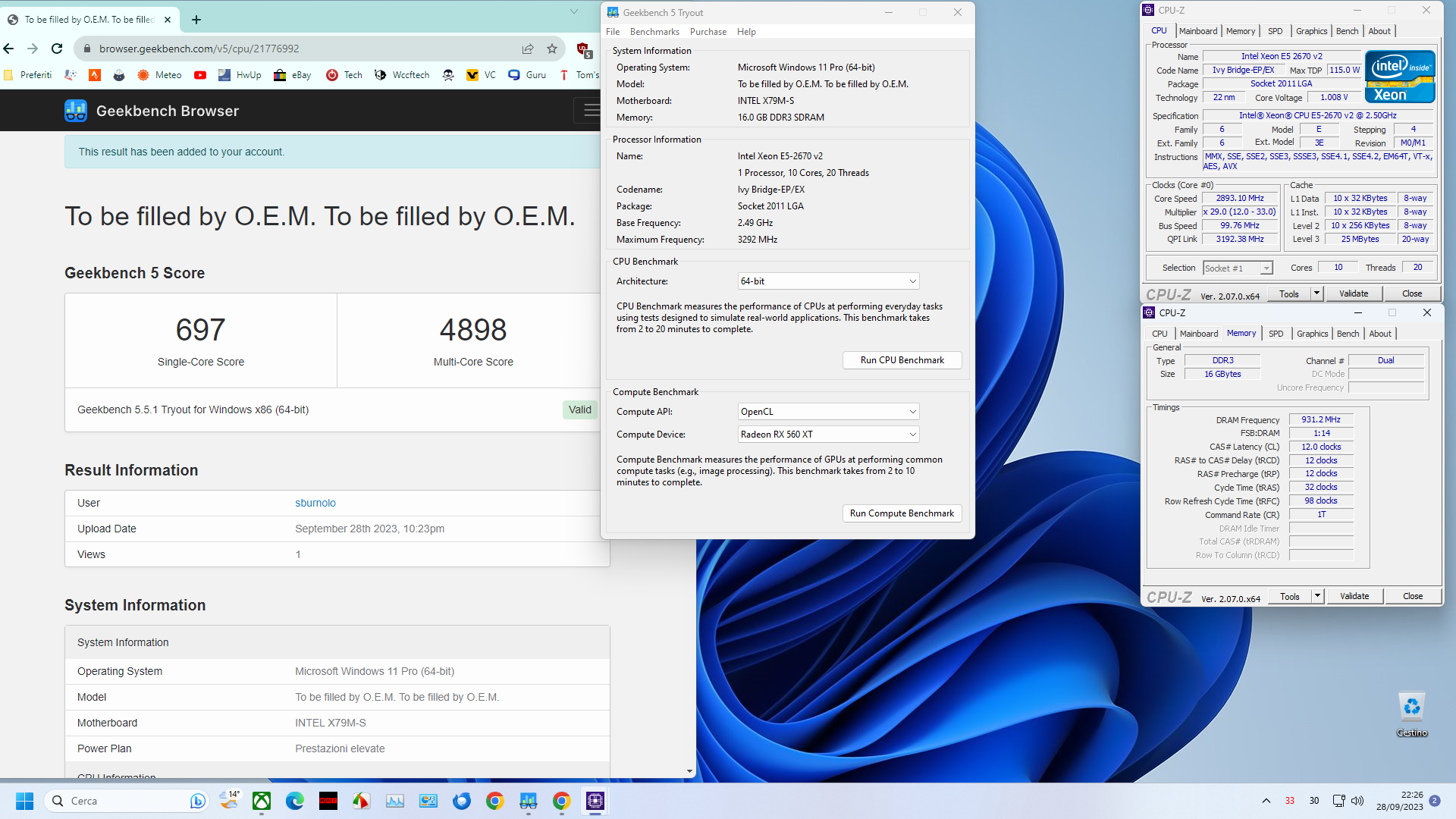Open the Guru bookmark

[x=527, y=75]
